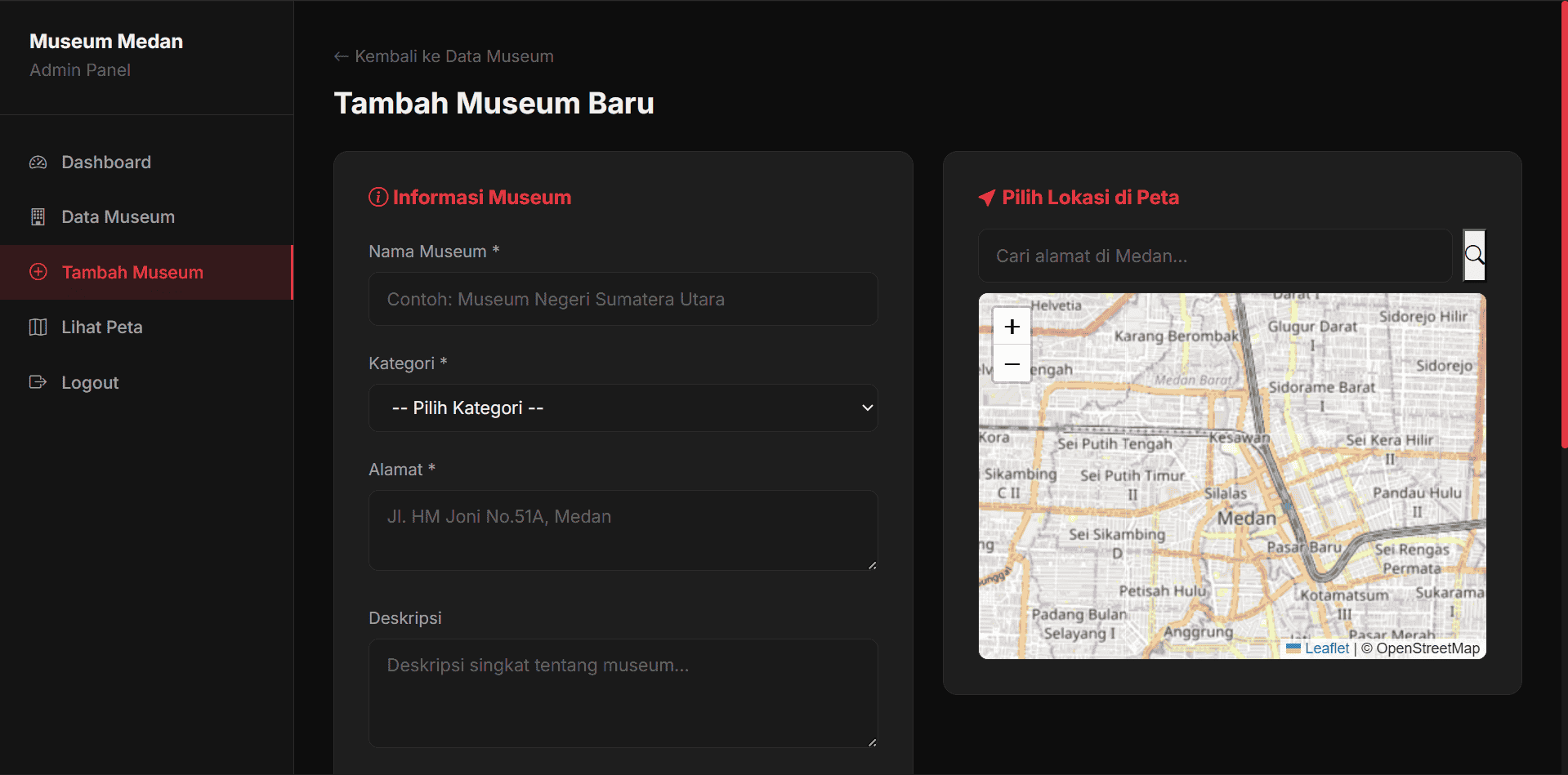1568x775 pixels.
Task: Focus the Alamat text area
Action: 623,530
